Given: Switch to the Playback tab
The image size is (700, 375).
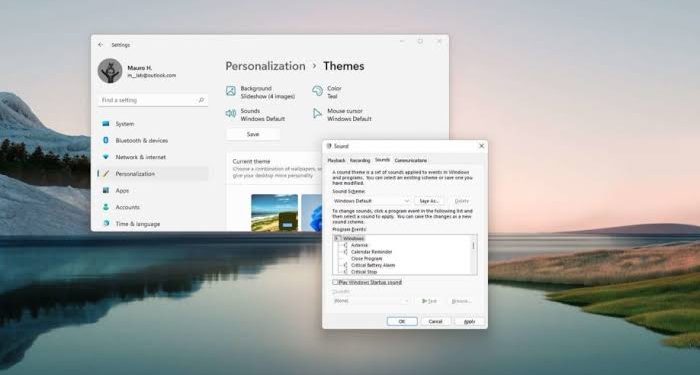Looking at the screenshot, I should click(x=336, y=160).
